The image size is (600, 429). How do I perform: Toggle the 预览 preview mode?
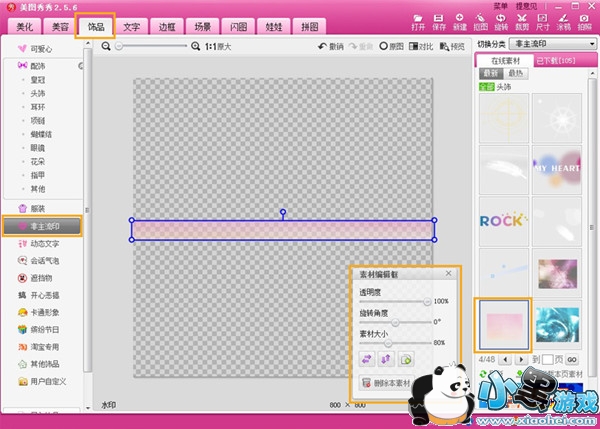coord(451,46)
